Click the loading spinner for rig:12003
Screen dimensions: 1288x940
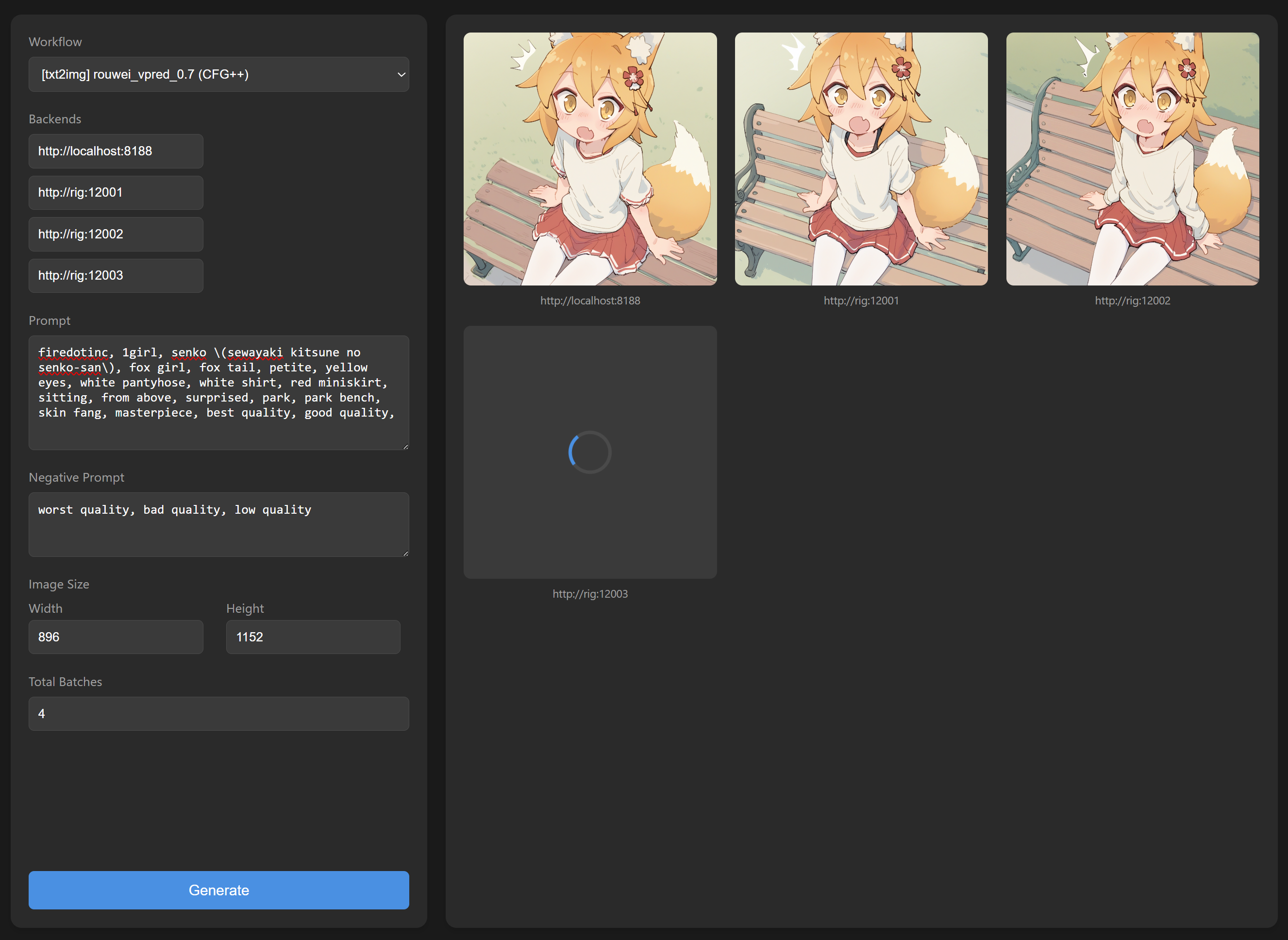click(x=590, y=453)
